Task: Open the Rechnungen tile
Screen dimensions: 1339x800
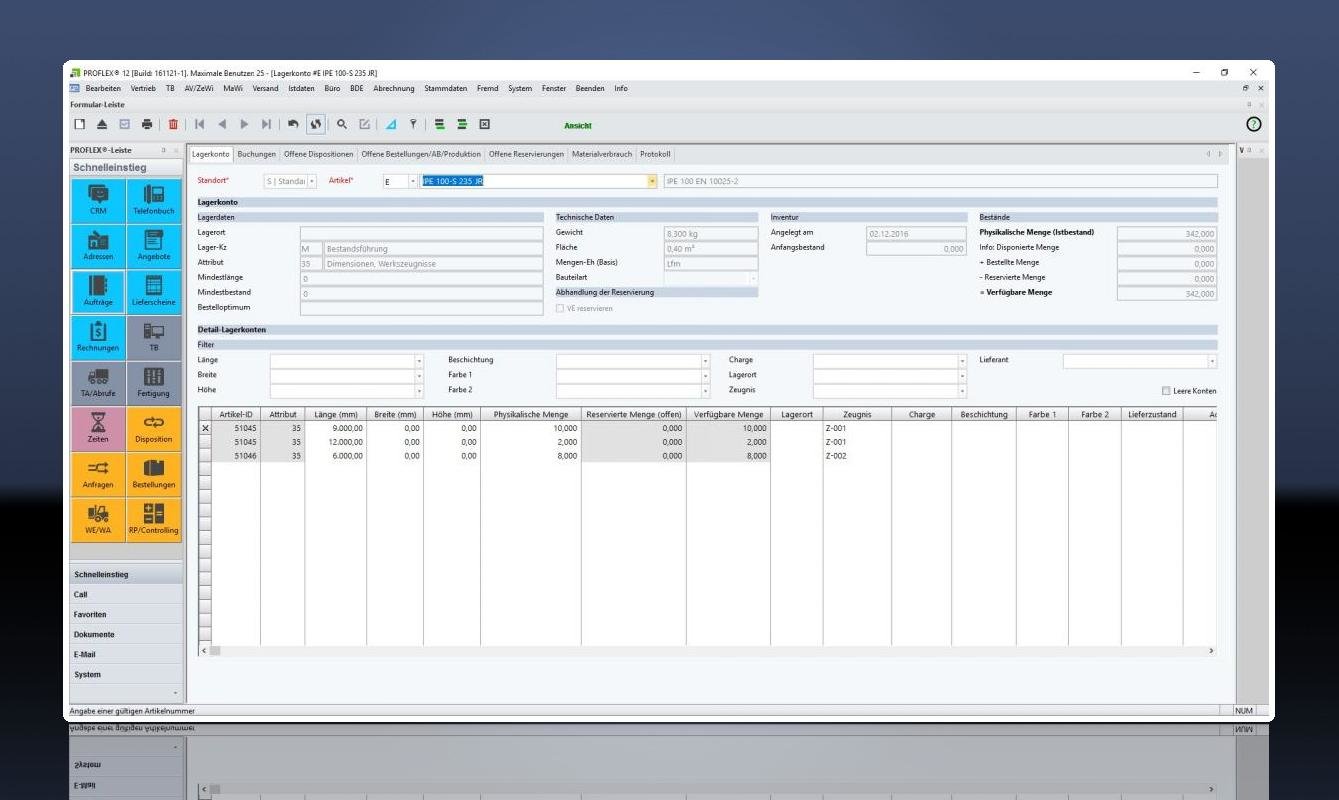Action: coord(98,337)
